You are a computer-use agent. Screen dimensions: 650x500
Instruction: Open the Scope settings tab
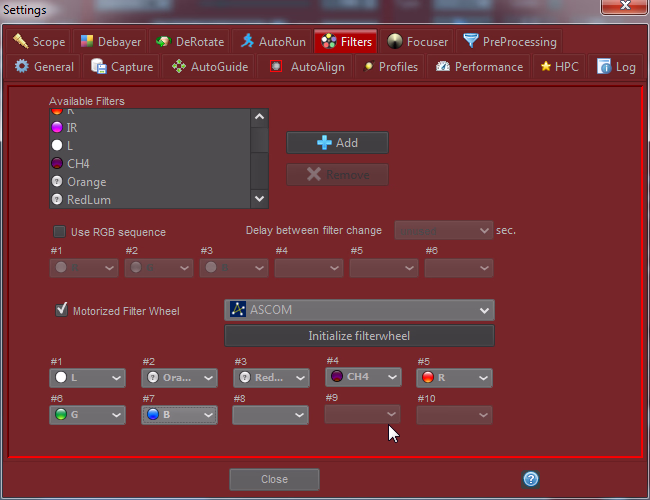(x=39, y=42)
